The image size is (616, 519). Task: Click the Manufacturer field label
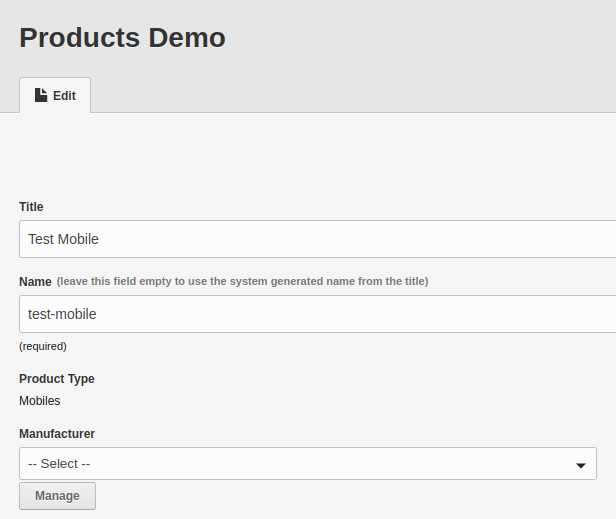tap(57, 434)
